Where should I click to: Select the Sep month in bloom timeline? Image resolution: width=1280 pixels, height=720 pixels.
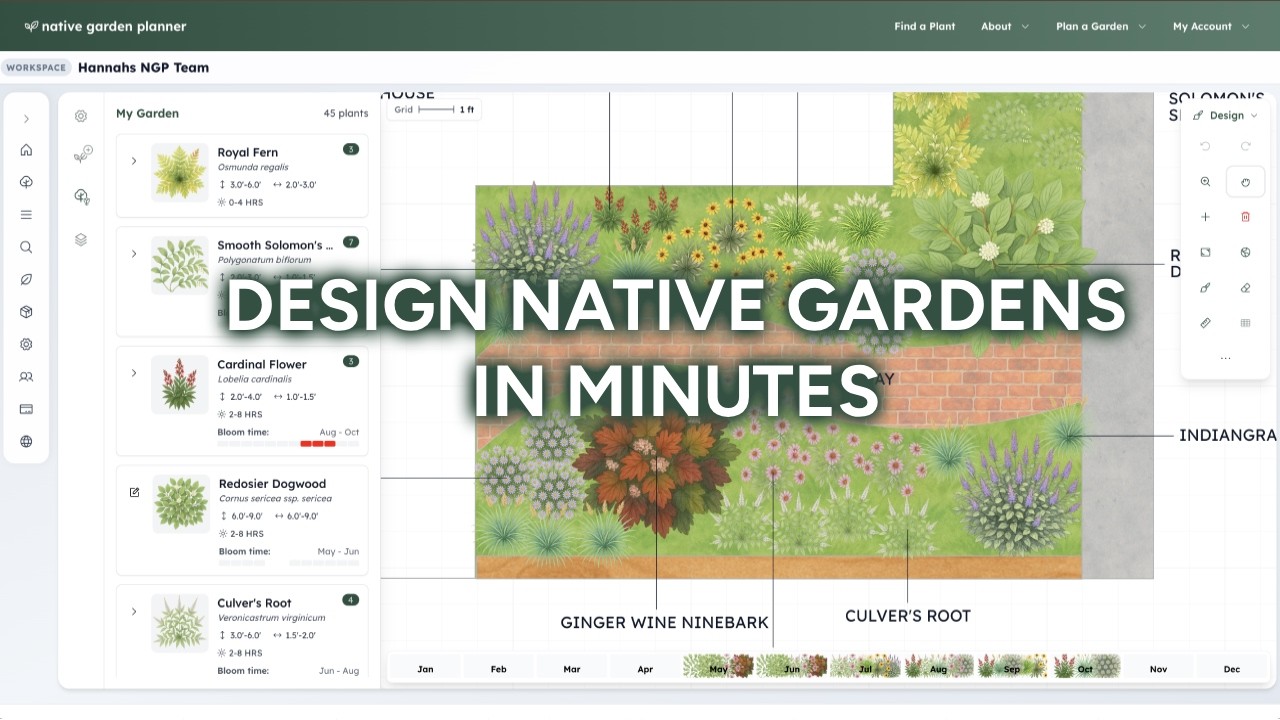tap(1012, 668)
